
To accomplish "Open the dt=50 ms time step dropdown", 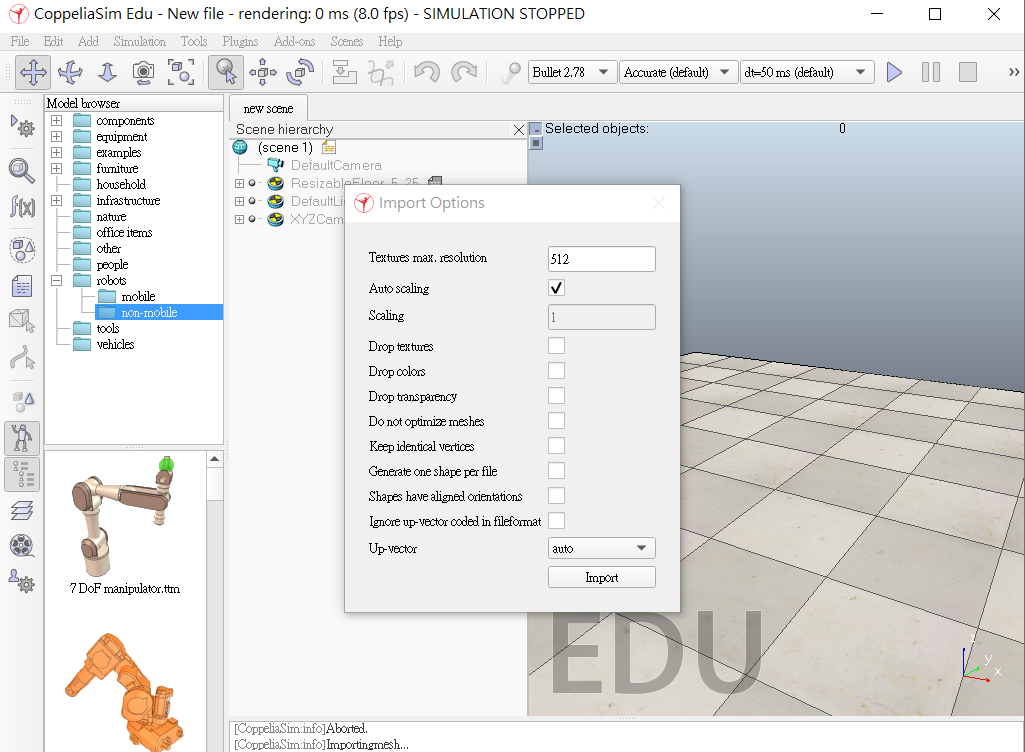I will 807,72.
